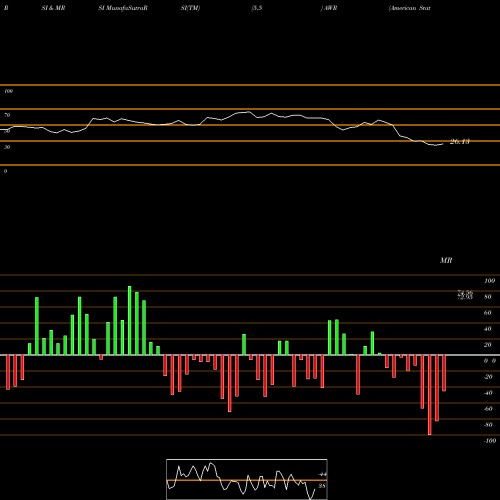The width and height of the screenshot is (500, 500).
Task: Click the overlapping 74.56 / 72.93 value label
Action: coord(465,295)
